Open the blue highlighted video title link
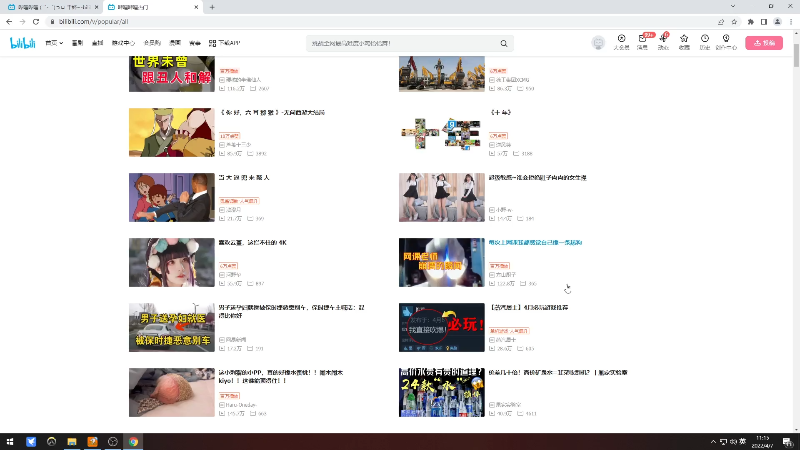 pos(535,243)
